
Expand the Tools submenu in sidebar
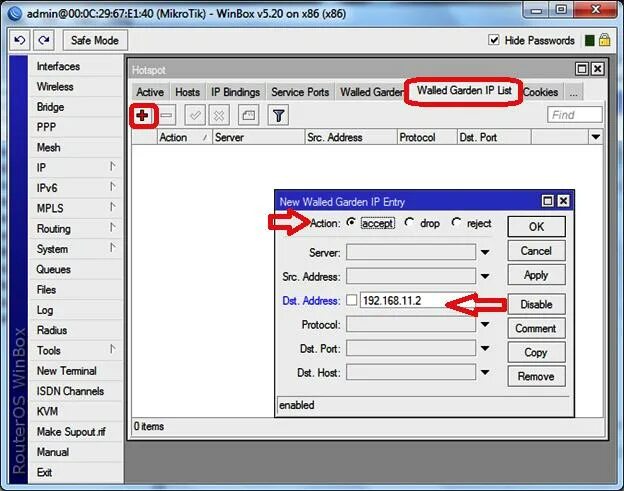[x=113, y=349]
